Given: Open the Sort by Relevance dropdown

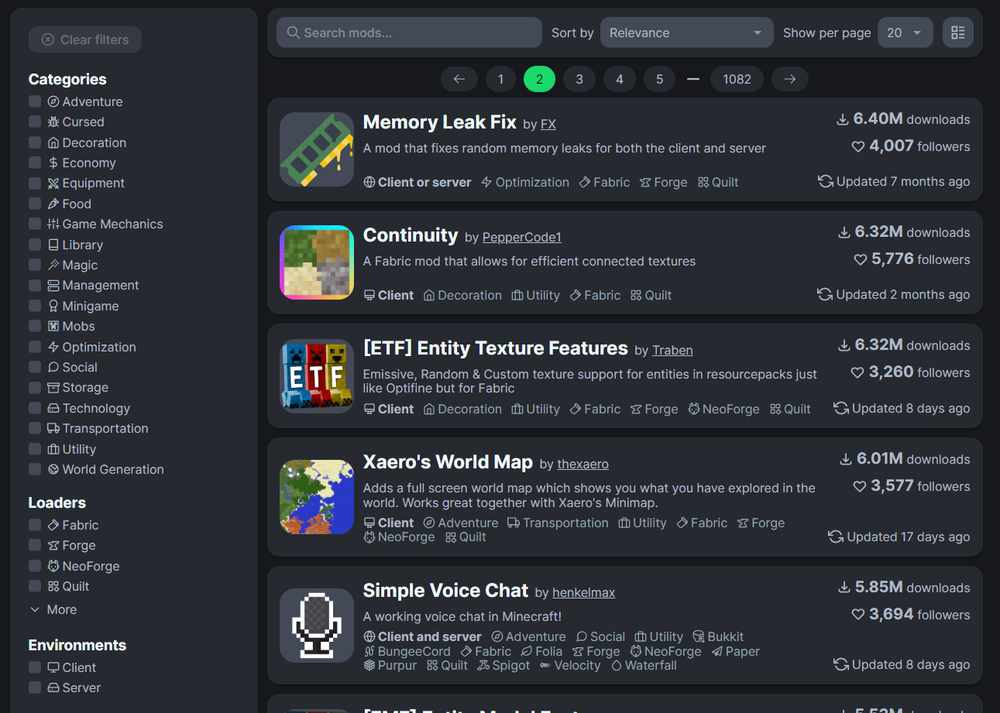Looking at the screenshot, I should pos(686,33).
